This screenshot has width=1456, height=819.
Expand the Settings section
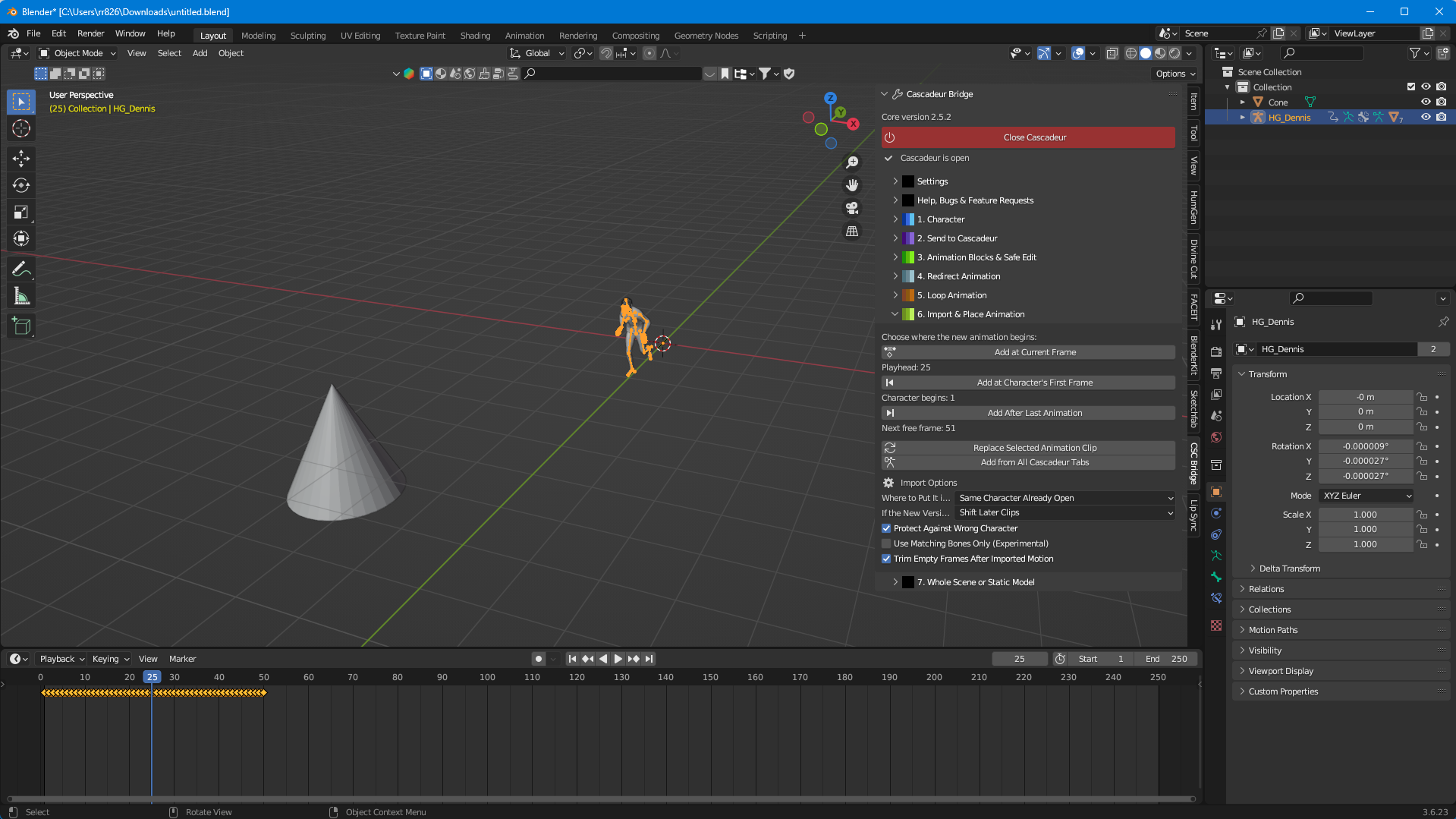pos(895,181)
